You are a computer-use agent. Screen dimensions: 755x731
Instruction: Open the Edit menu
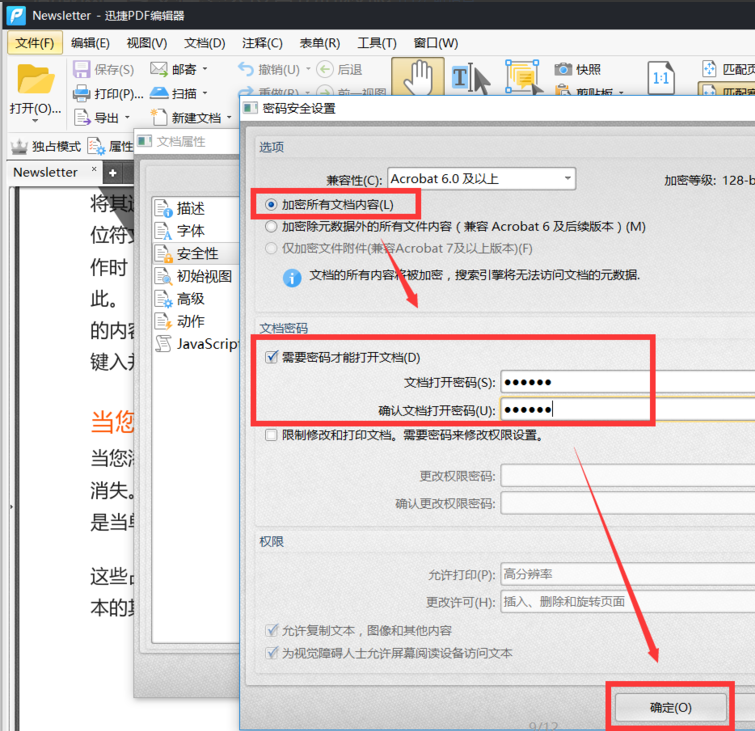pyautogui.click(x=90, y=43)
